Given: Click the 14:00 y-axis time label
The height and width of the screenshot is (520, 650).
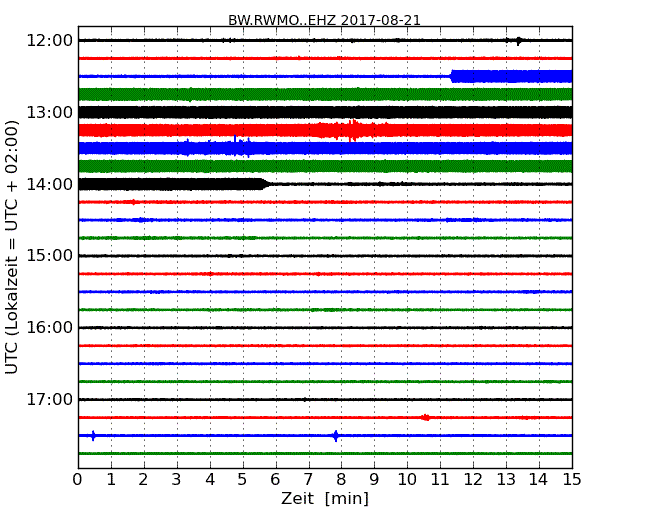Looking at the screenshot, I should click(50, 184).
